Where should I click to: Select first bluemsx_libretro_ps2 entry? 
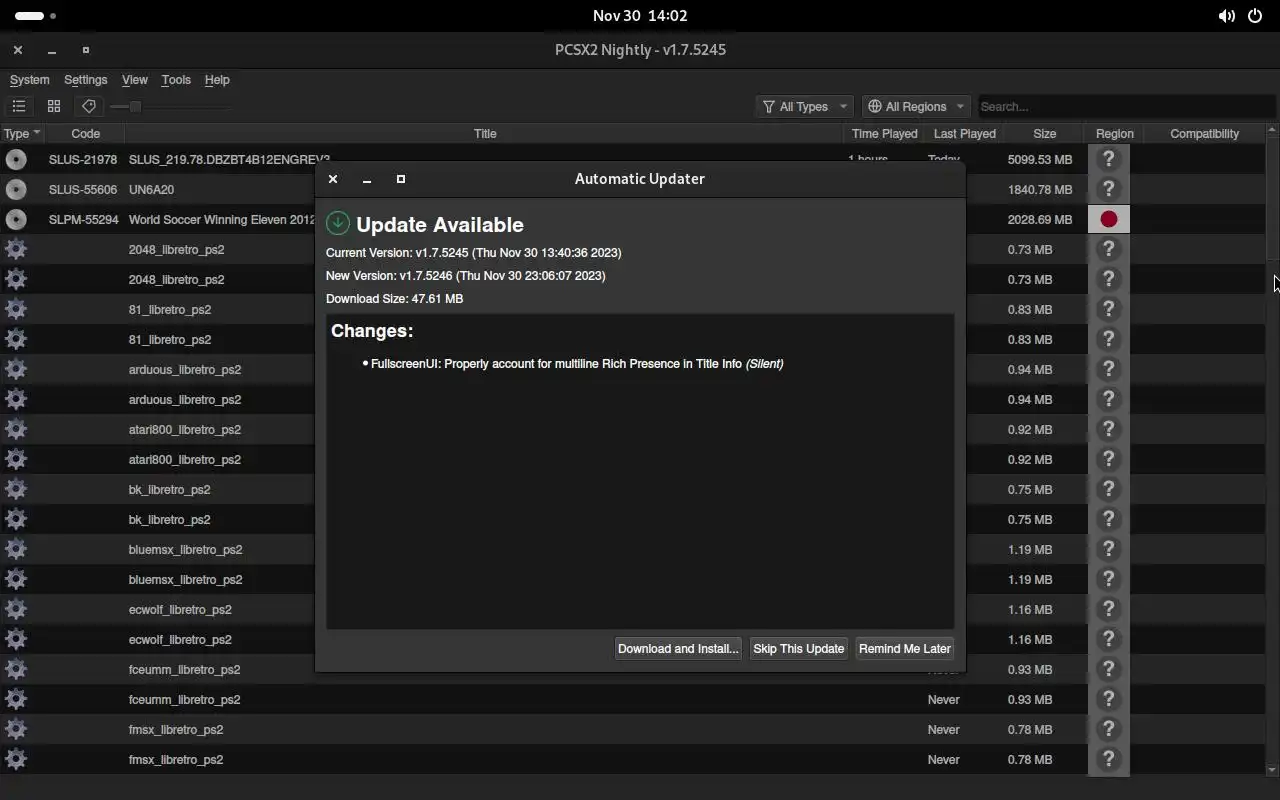(185, 549)
